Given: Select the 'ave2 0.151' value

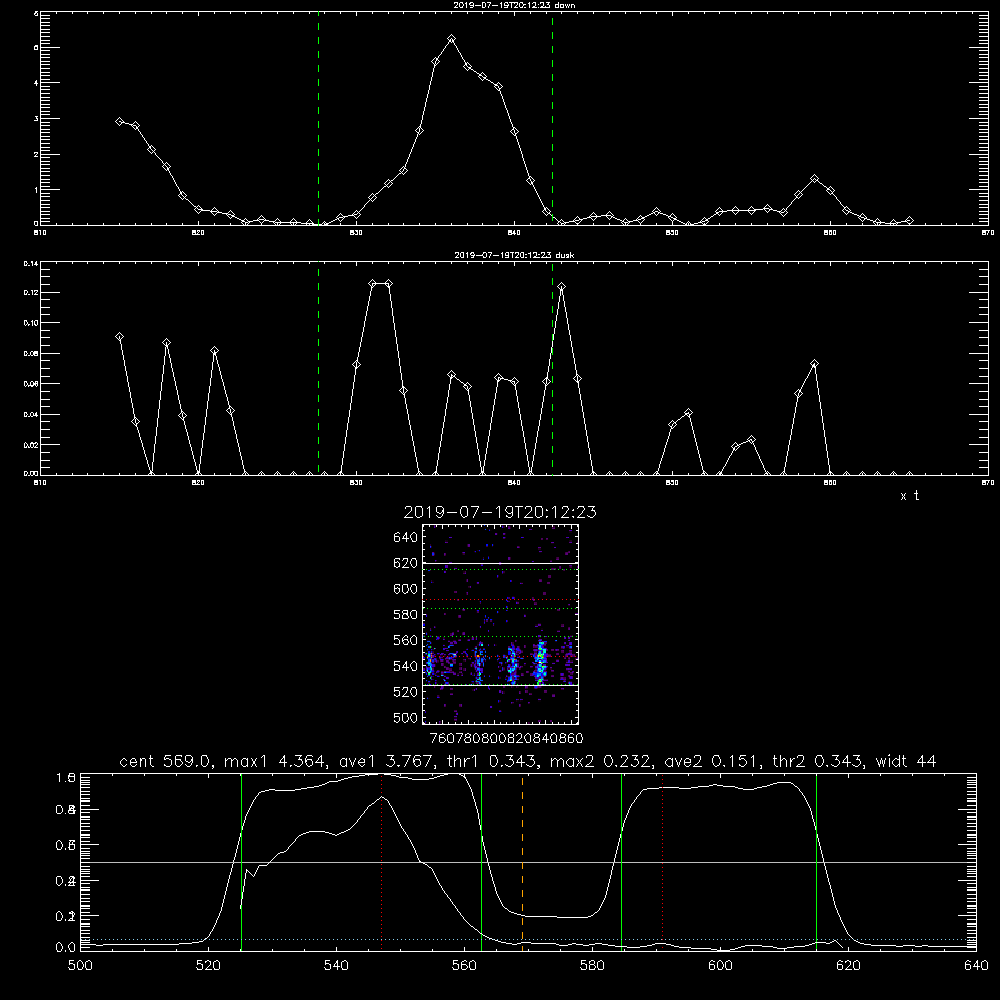Looking at the screenshot, I should click(x=711, y=761).
